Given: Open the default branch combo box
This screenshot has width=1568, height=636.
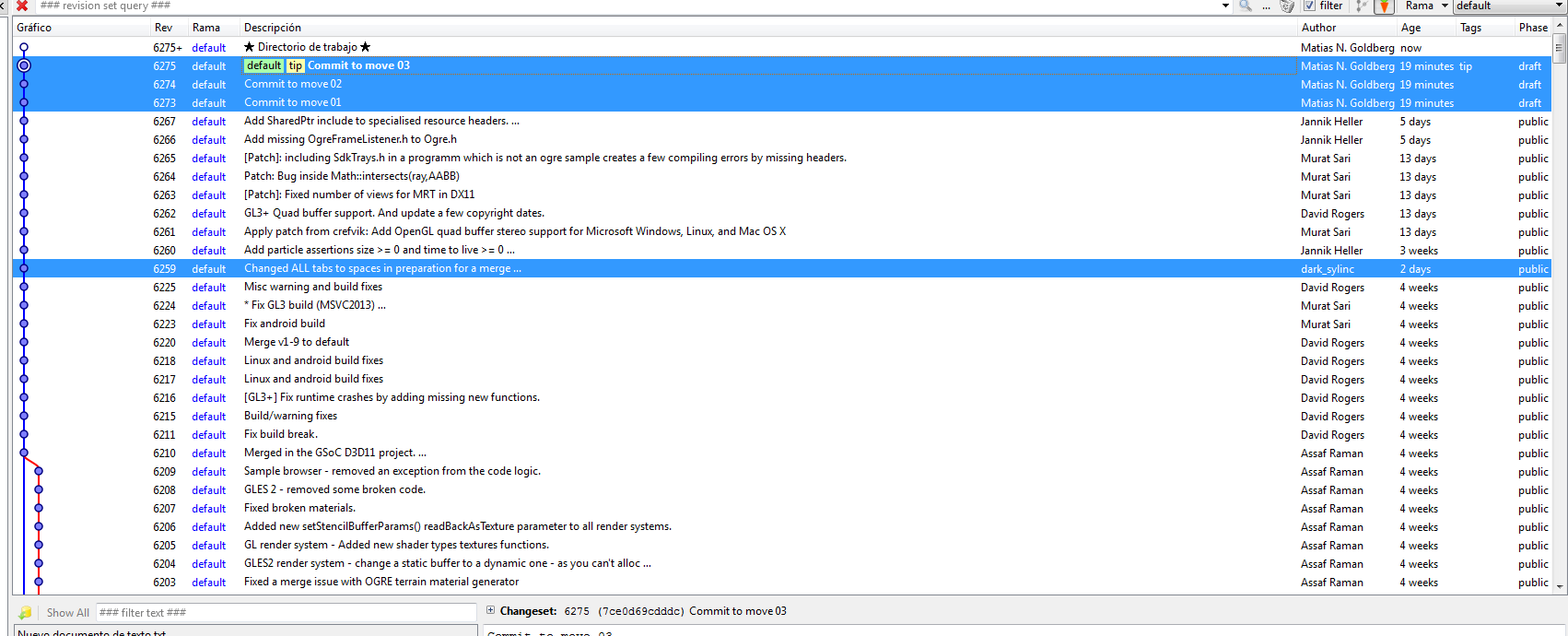Looking at the screenshot, I should pos(1509,6).
